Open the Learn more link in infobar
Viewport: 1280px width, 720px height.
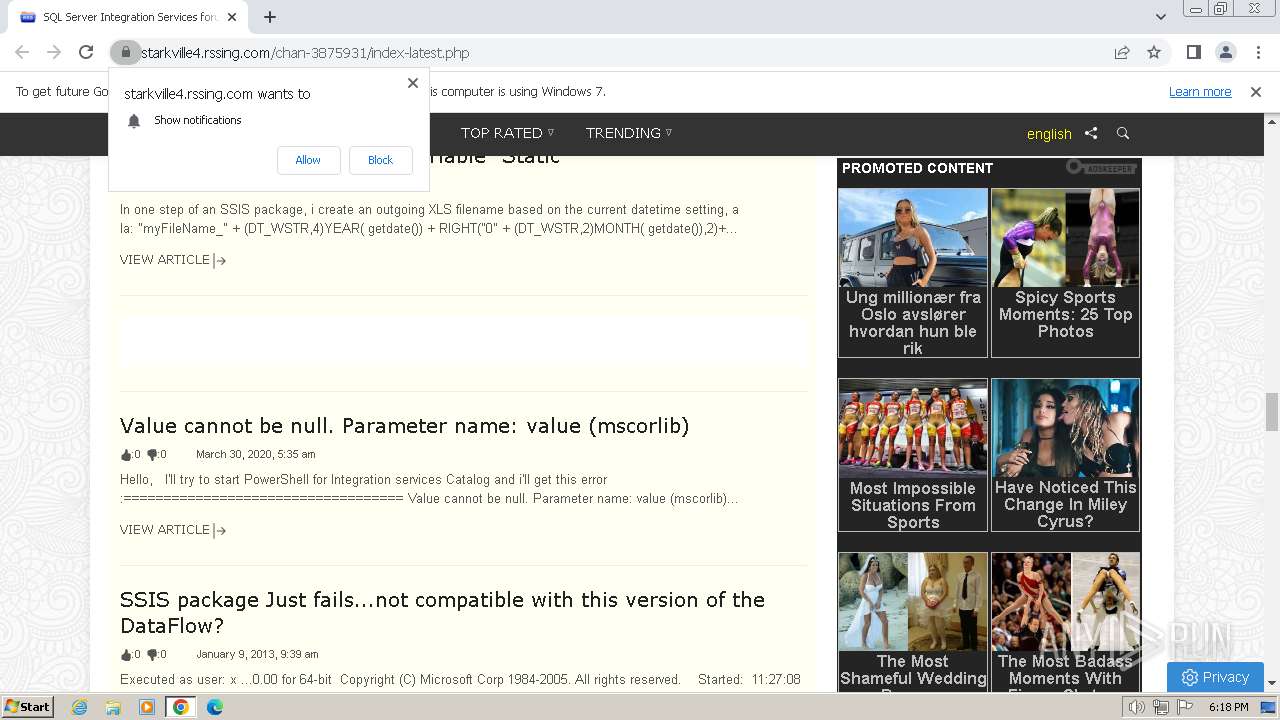pyautogui.click(x=1200, y=92)
